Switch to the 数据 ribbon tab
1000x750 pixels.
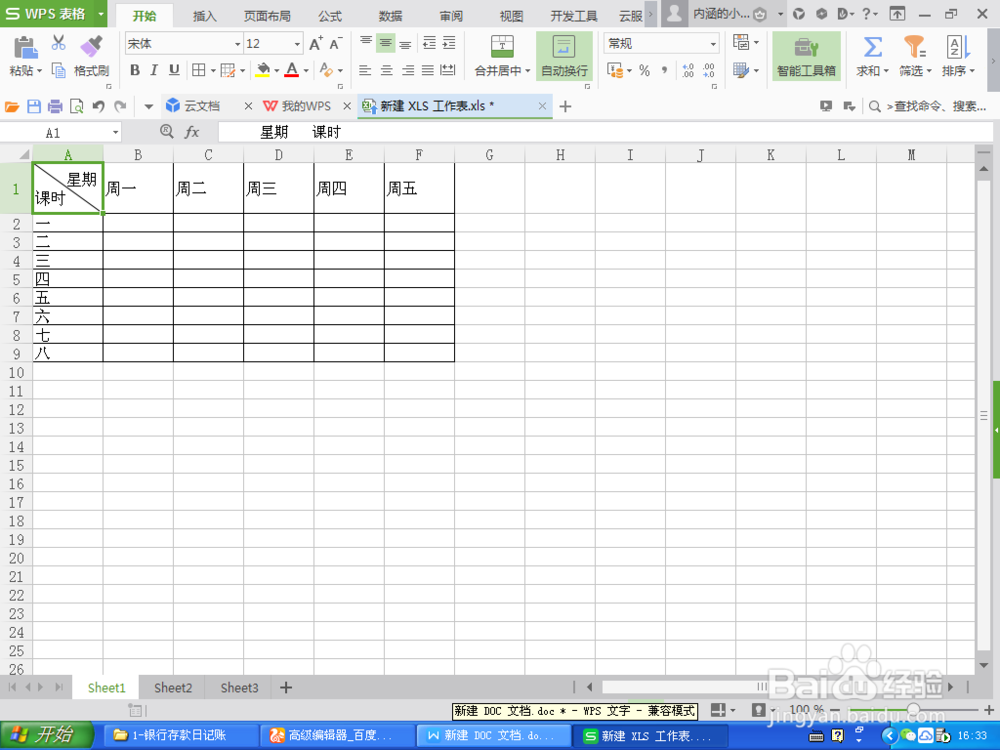(390, 16)
